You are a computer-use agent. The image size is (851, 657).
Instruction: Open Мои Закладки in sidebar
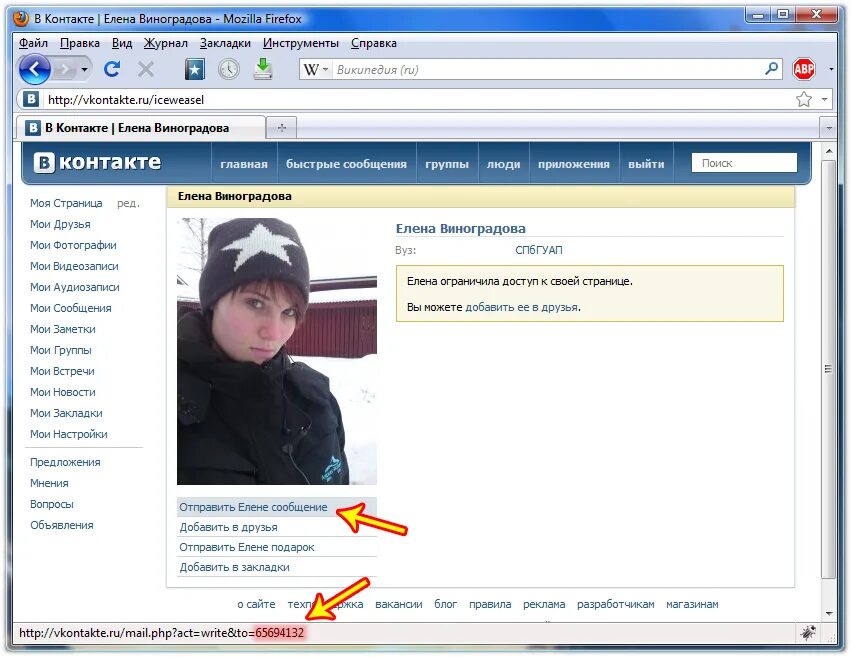[x=66, y=413]
